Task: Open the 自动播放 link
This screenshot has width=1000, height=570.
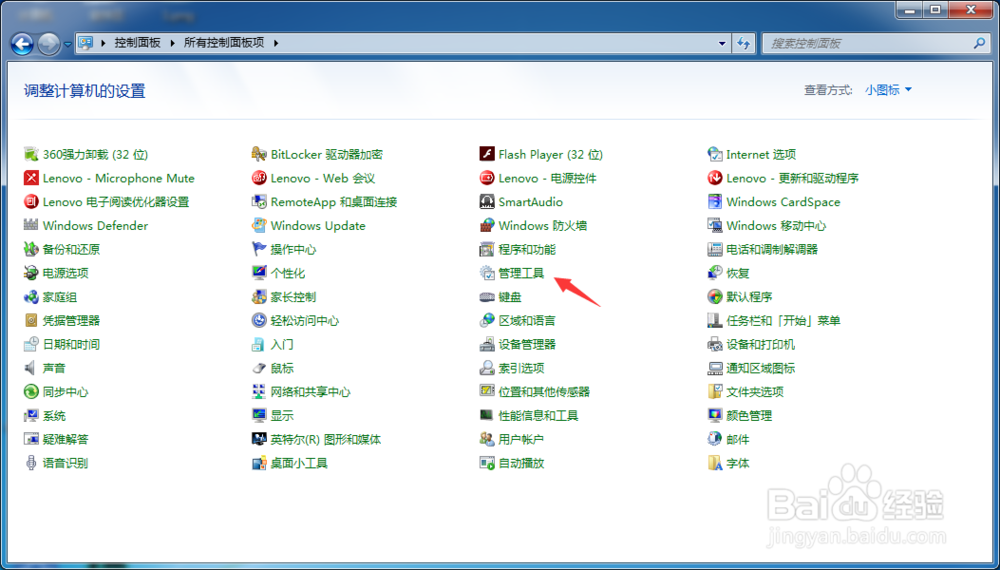Action: point(521,464)
